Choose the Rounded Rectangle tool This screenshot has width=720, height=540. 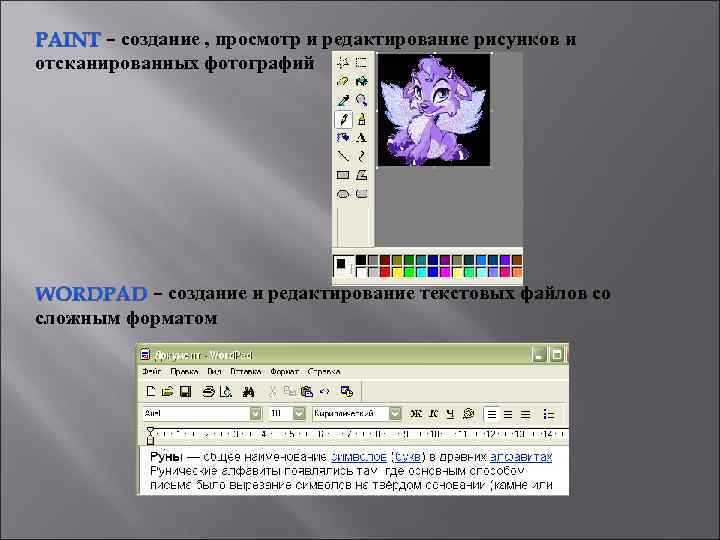[x=362, y=194]
